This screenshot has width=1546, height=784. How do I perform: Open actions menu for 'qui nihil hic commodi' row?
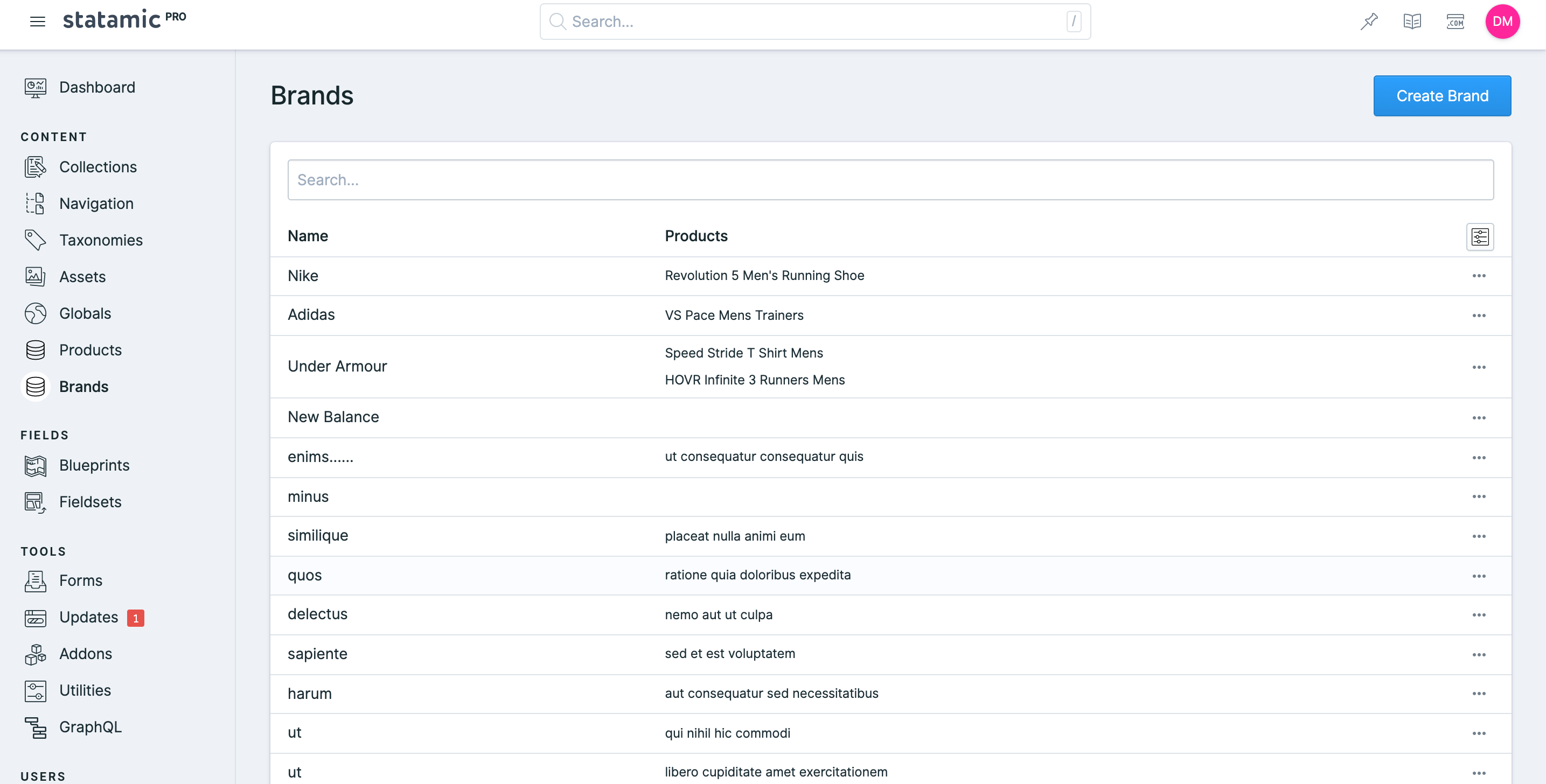[1479, 733]
